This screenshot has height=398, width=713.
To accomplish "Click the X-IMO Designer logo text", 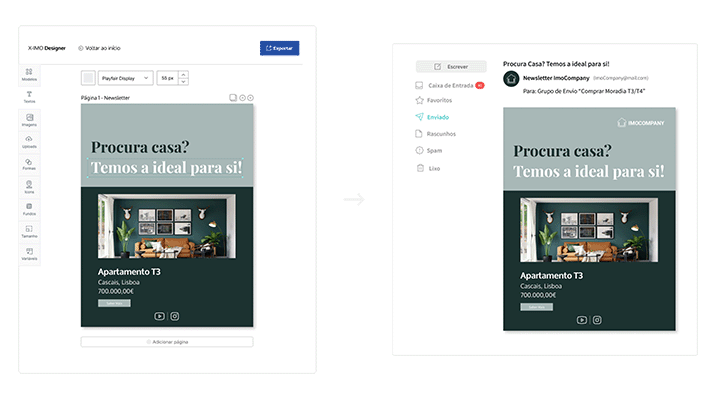I will [47, 48].
